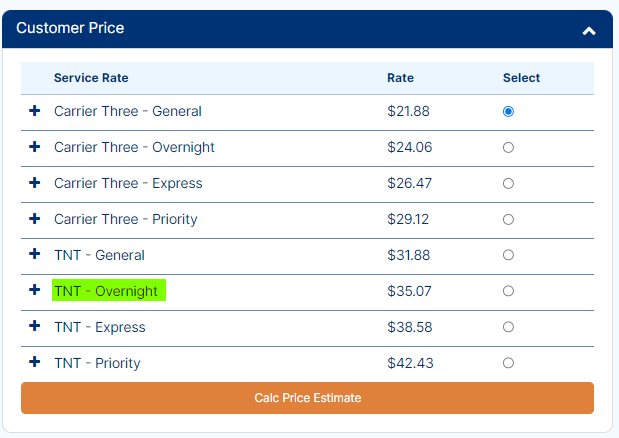The image size is (619, 438).
Task: Expand TNT - General plus icon
Action: click(35, 254)
